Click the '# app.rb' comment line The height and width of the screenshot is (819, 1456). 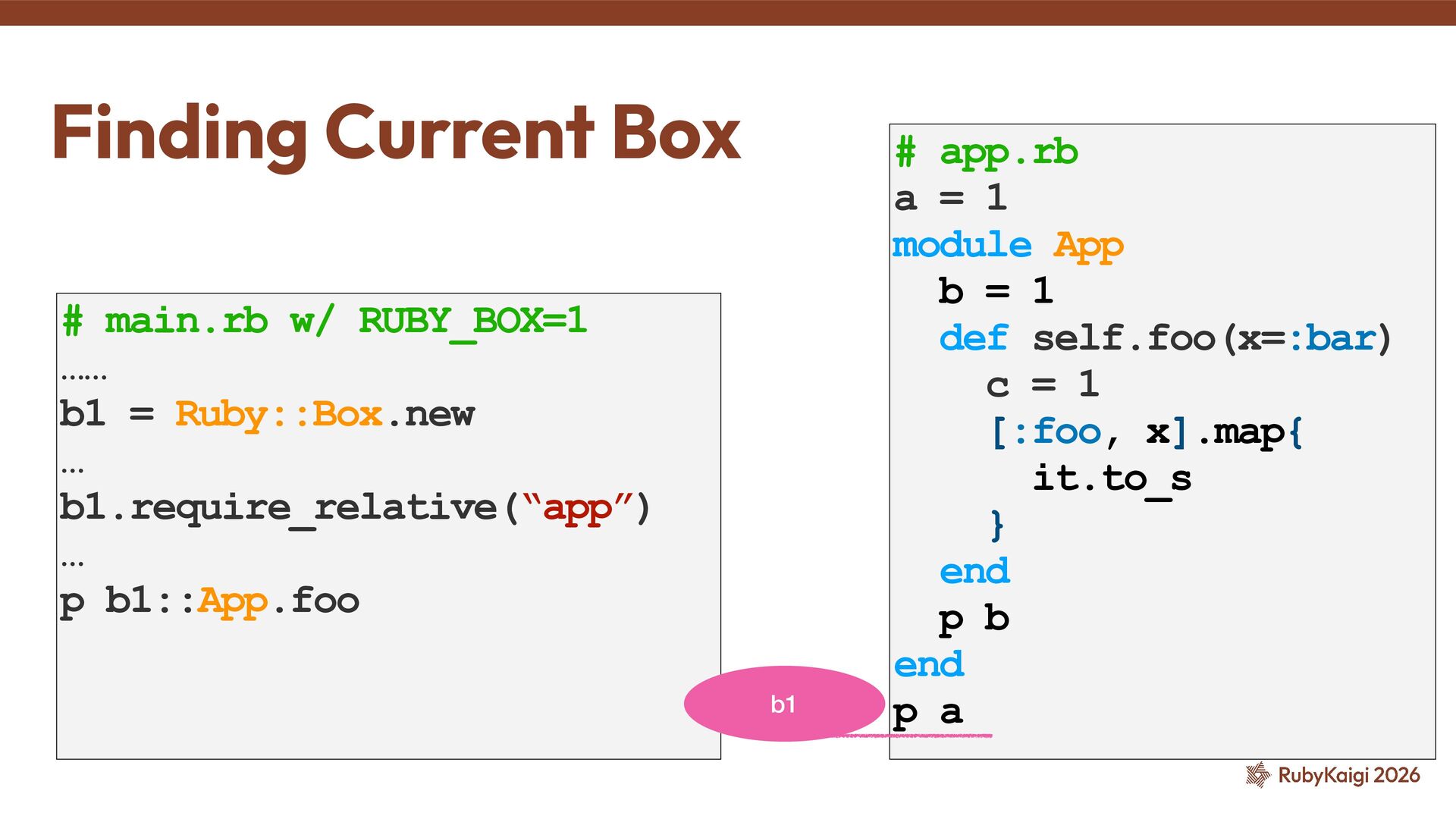986,152
